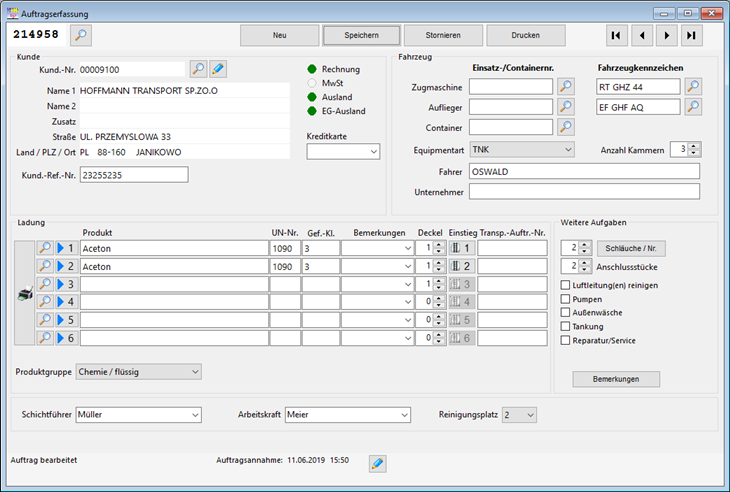Viewport: 730px width, 492px height.
Task: Click the printer icon left of the Ladung rows
Action: (x=26, y=294)
